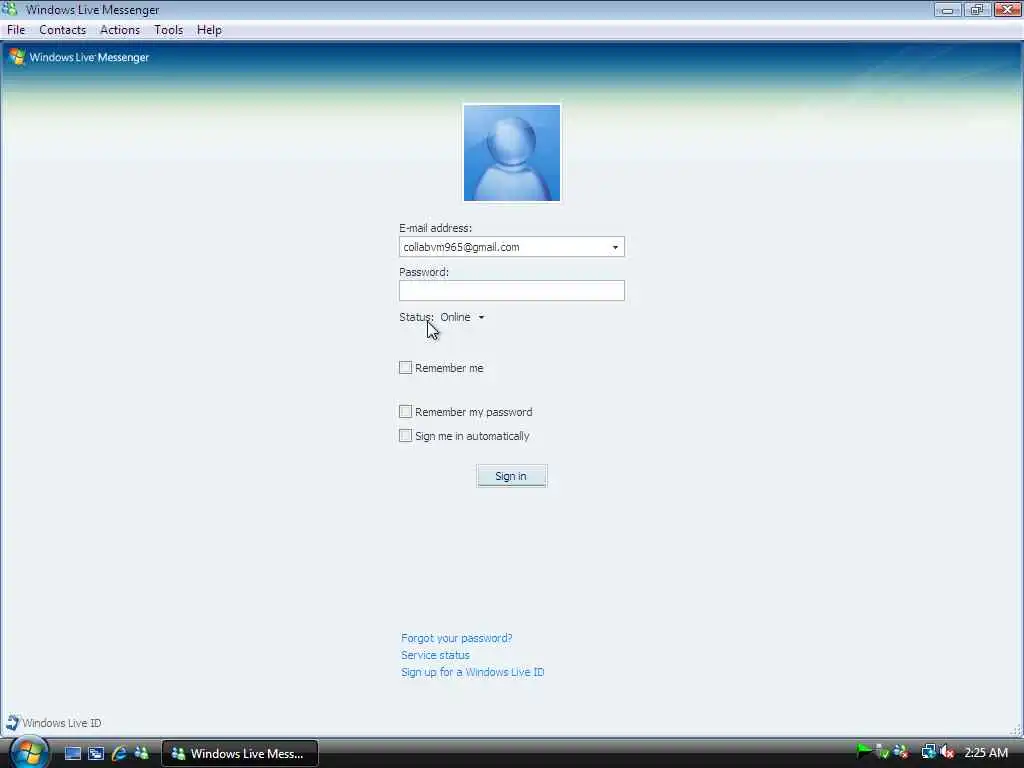Click Sign up for a Windows Live ID

(x=472, y=672)
